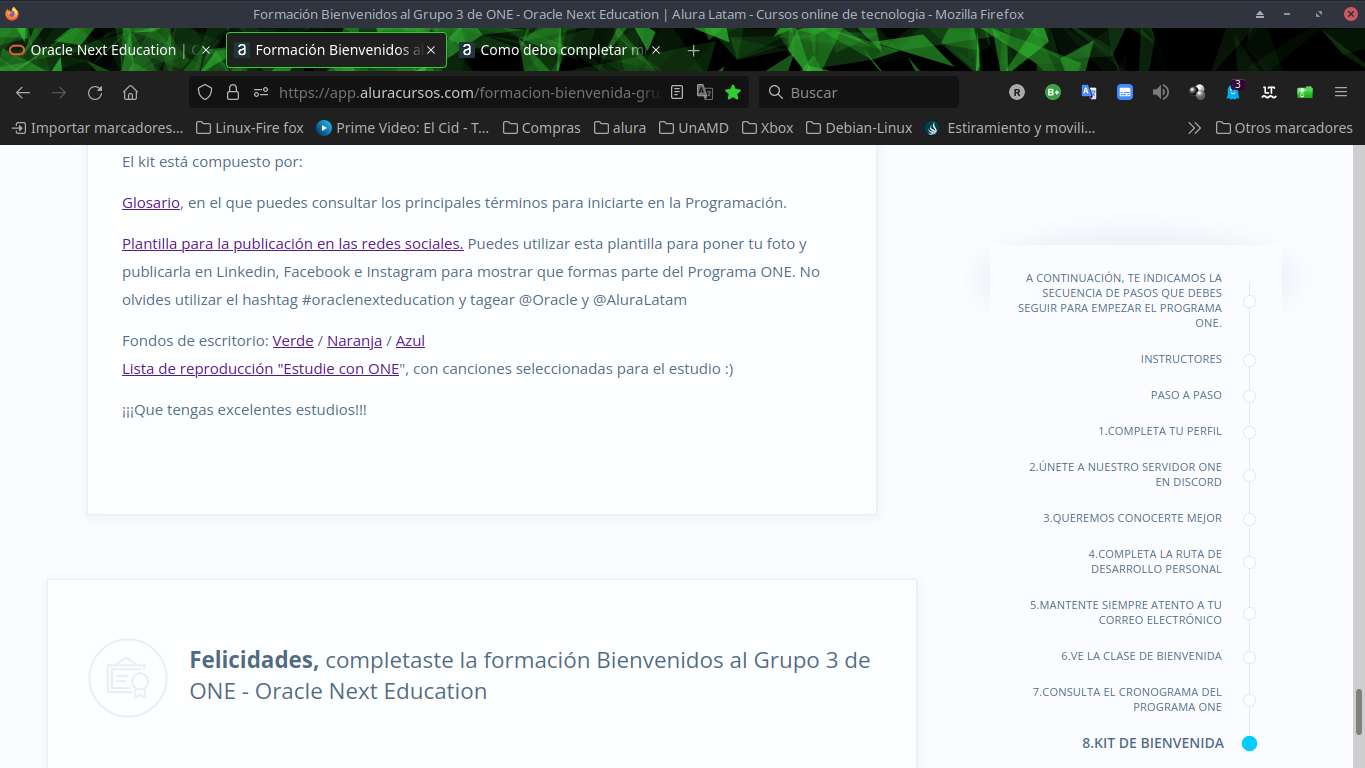Open UnAMD bookmarks folder
Screen dimensions: 1365x768
point(694,128)
